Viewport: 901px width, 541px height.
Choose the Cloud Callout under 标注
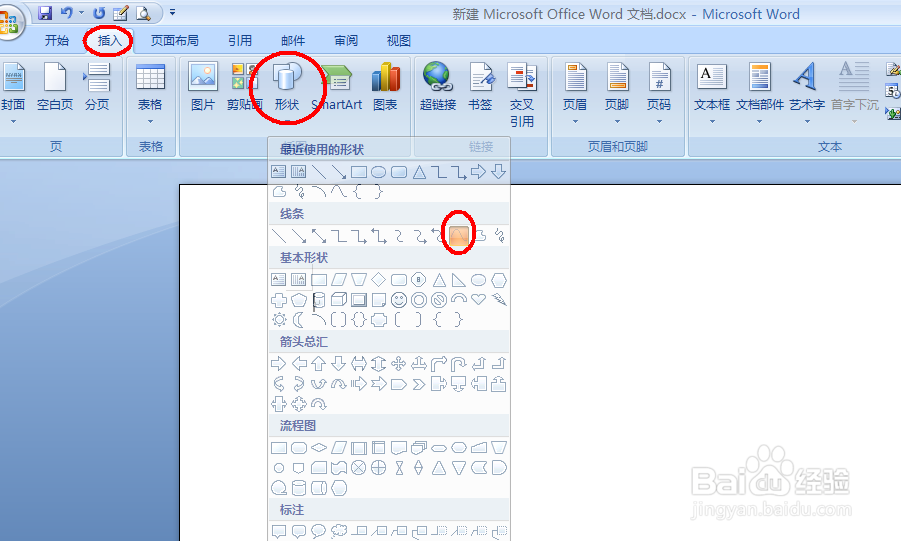tap(339, 530)
